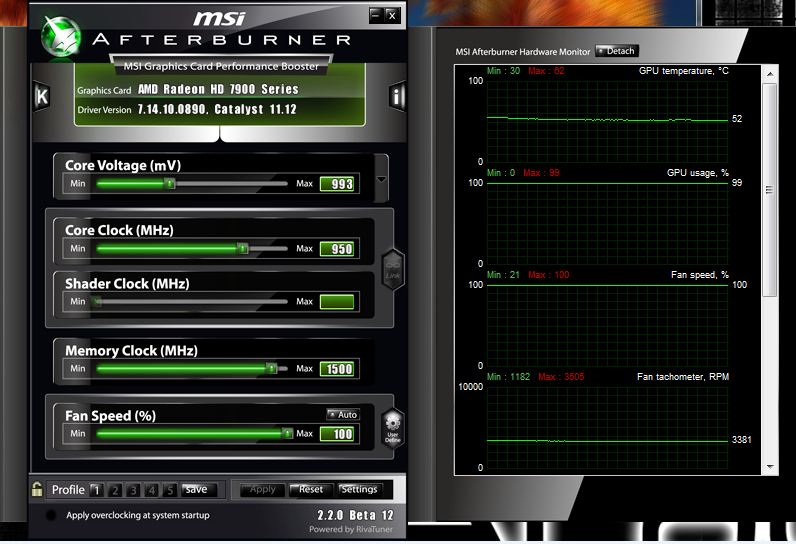Click hardware monitor scrollbar up arrow

click(770, 74)
